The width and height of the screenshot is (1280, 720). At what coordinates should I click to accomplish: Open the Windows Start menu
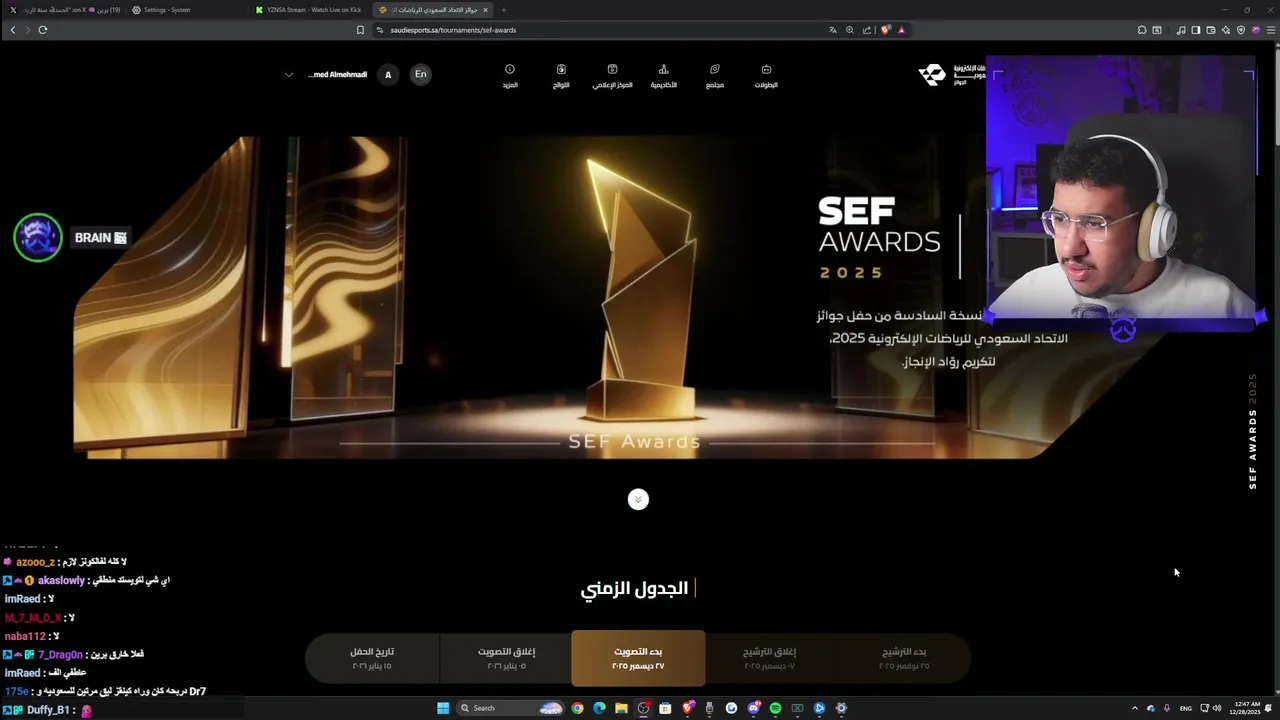point(443,708)
